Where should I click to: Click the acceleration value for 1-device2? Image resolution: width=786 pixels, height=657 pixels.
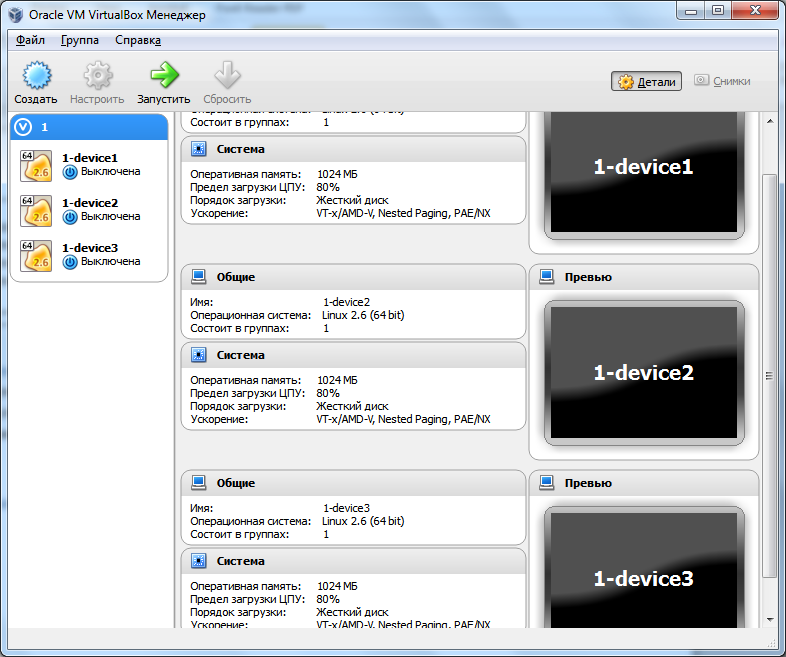(404, 419)
